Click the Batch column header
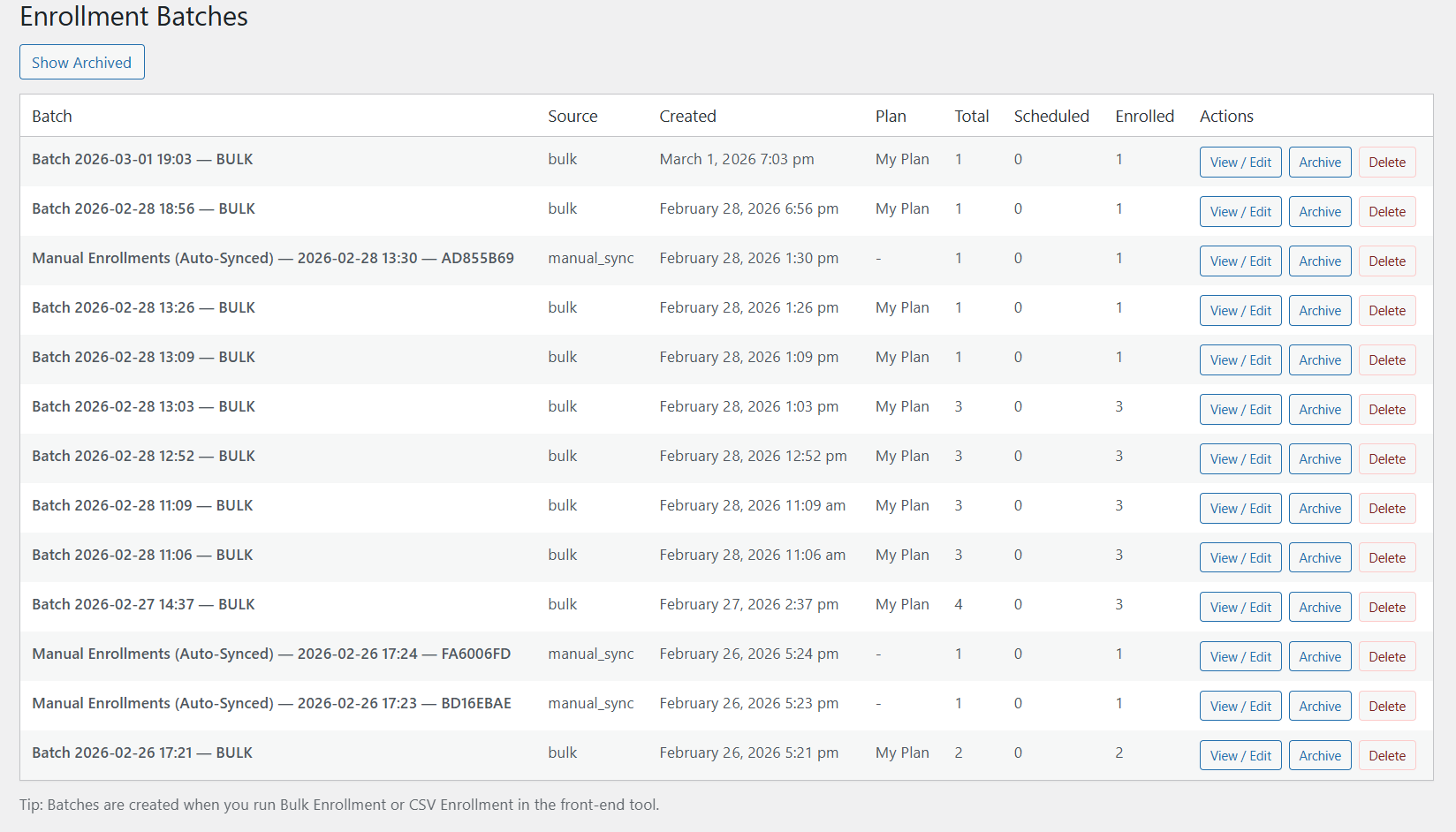1456x832 pixels. click(x=51, y=116)
